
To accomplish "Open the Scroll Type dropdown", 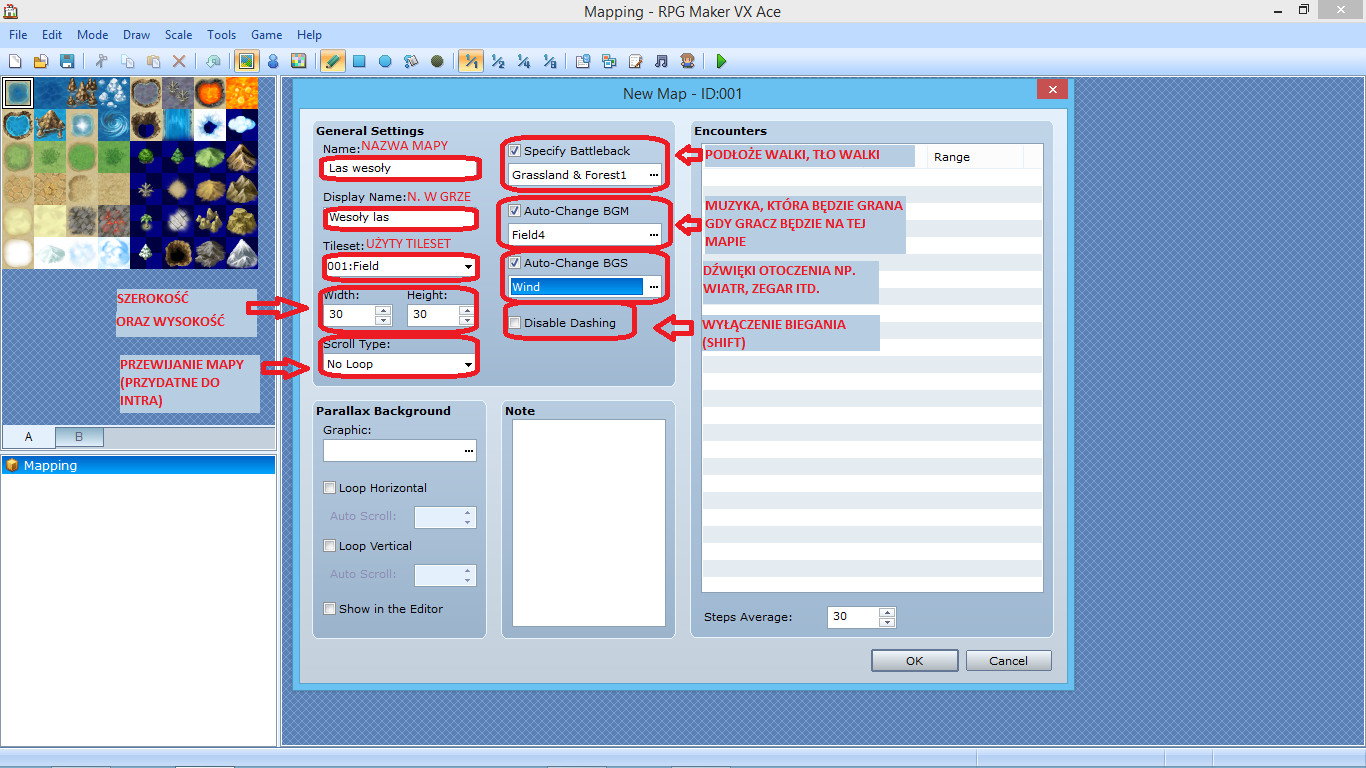I will pyautogui.click(x=400, y=364).
